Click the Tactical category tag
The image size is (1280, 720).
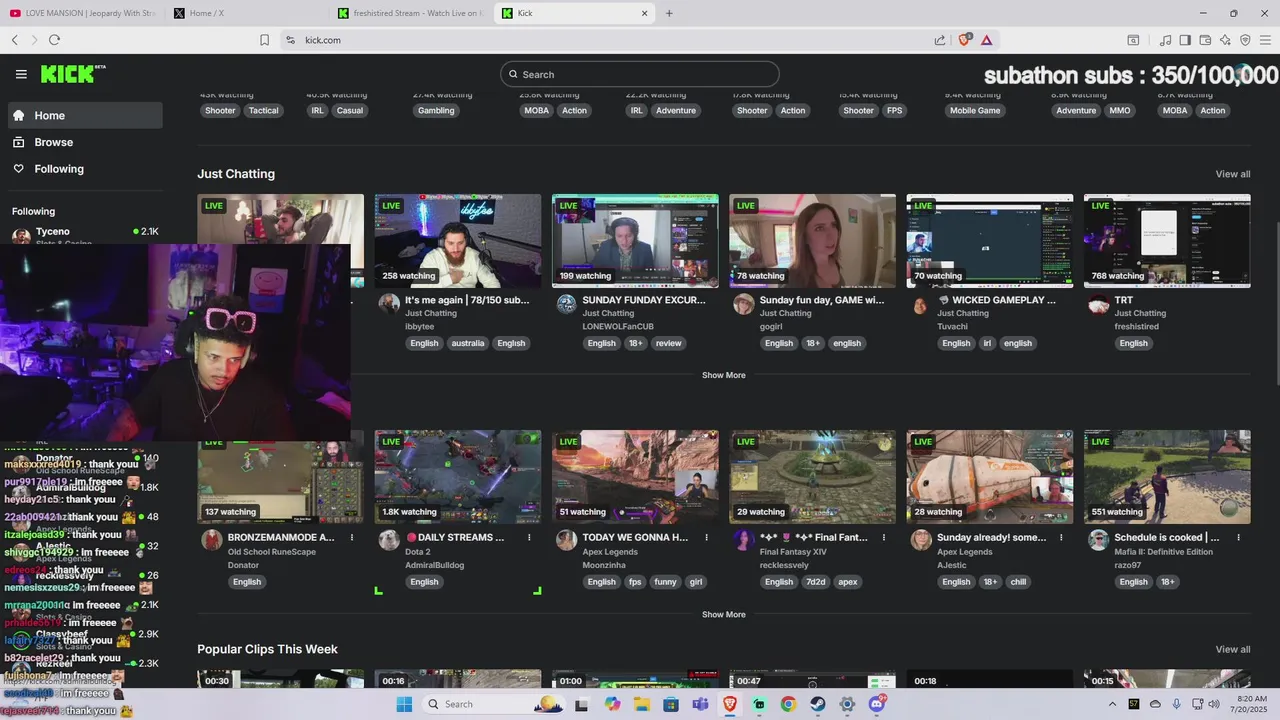pyautogui.click(x=264, y=111)
